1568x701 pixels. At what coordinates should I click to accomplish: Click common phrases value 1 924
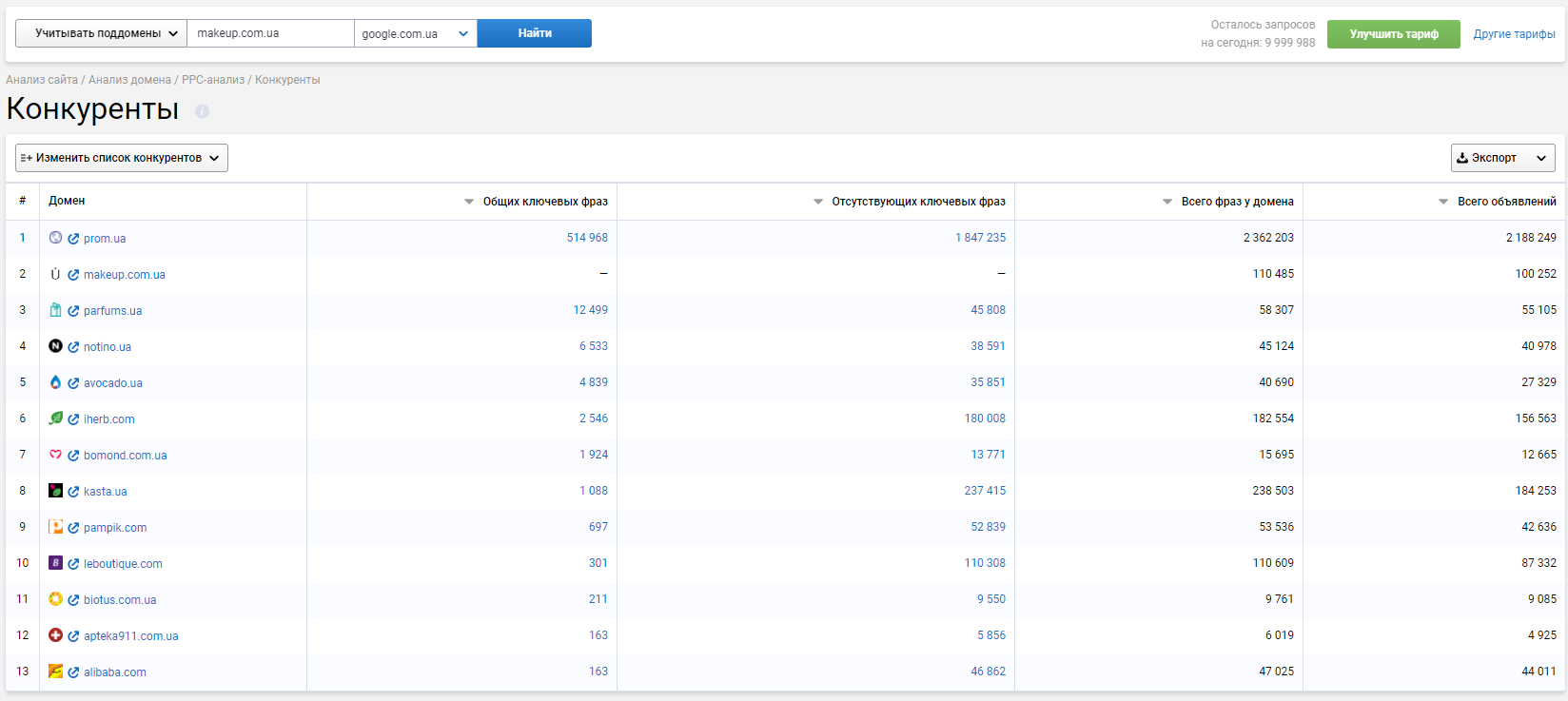click(x=594, y=455)
